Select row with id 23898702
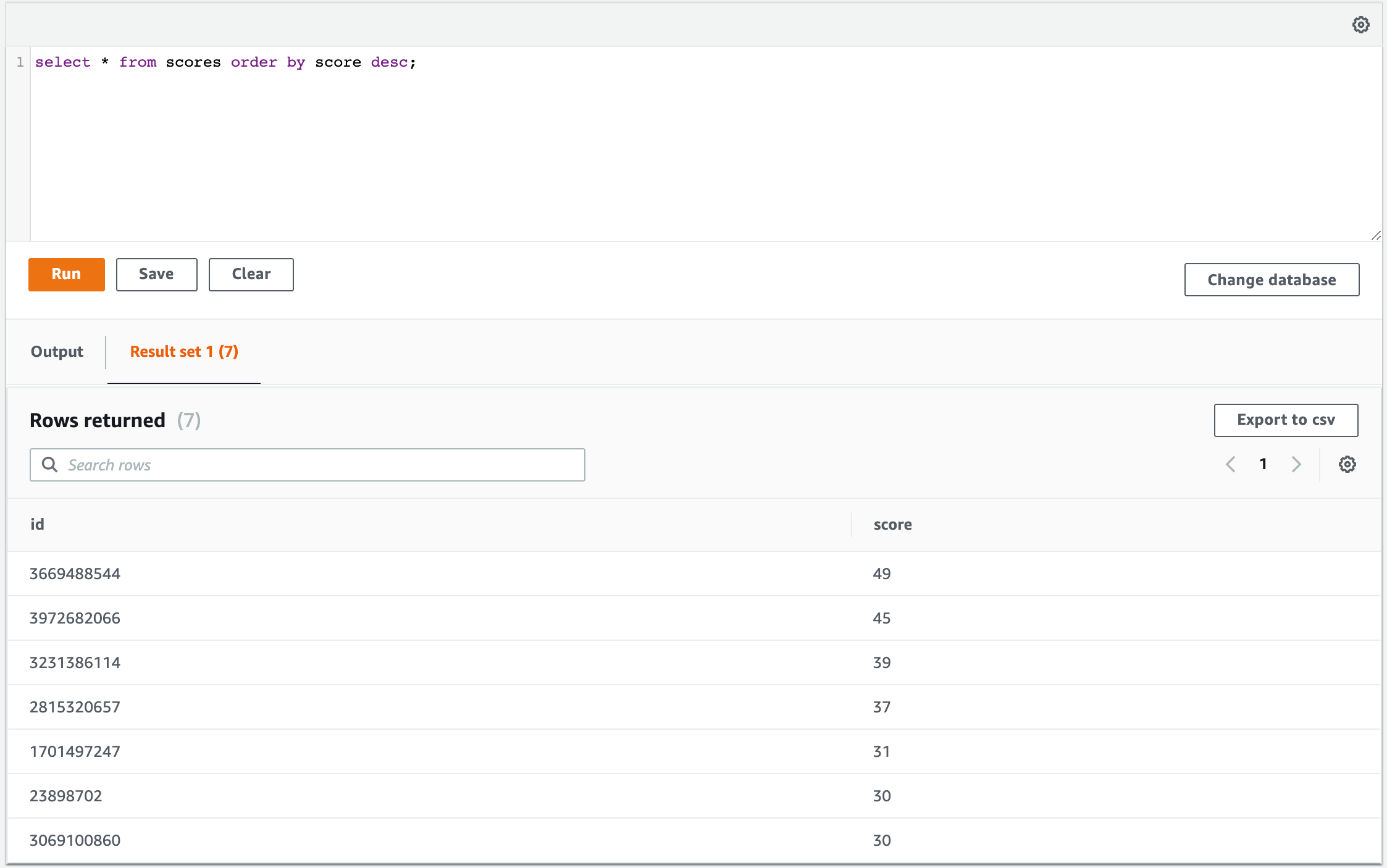The width and height of the screenshot is (1387, 868). pos(66,796)
